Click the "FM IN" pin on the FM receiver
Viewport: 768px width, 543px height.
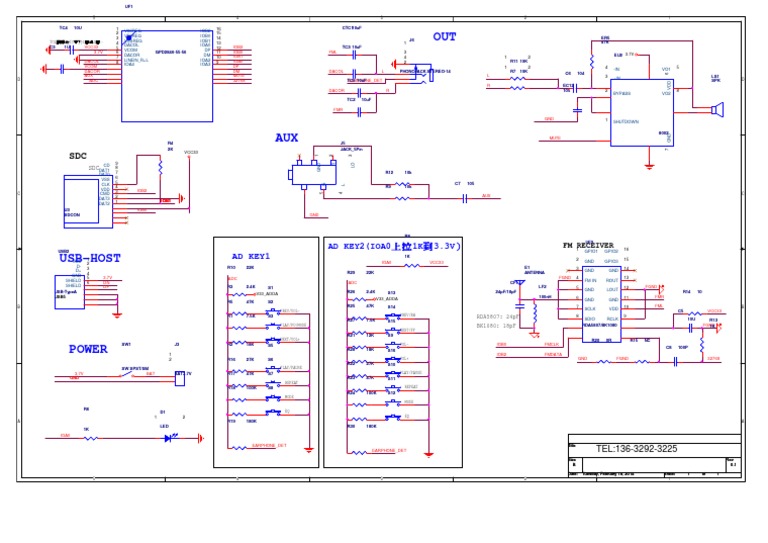[x=590, y=281]
